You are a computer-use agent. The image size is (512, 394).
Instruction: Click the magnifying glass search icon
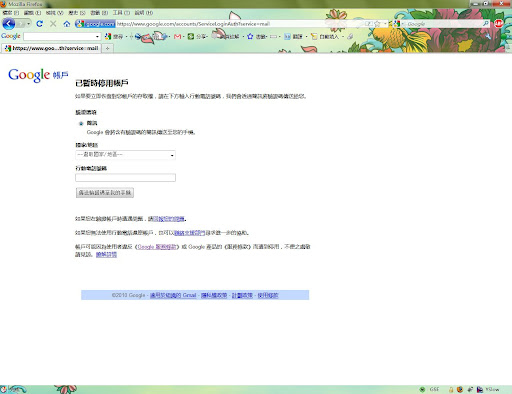point(486,24)
